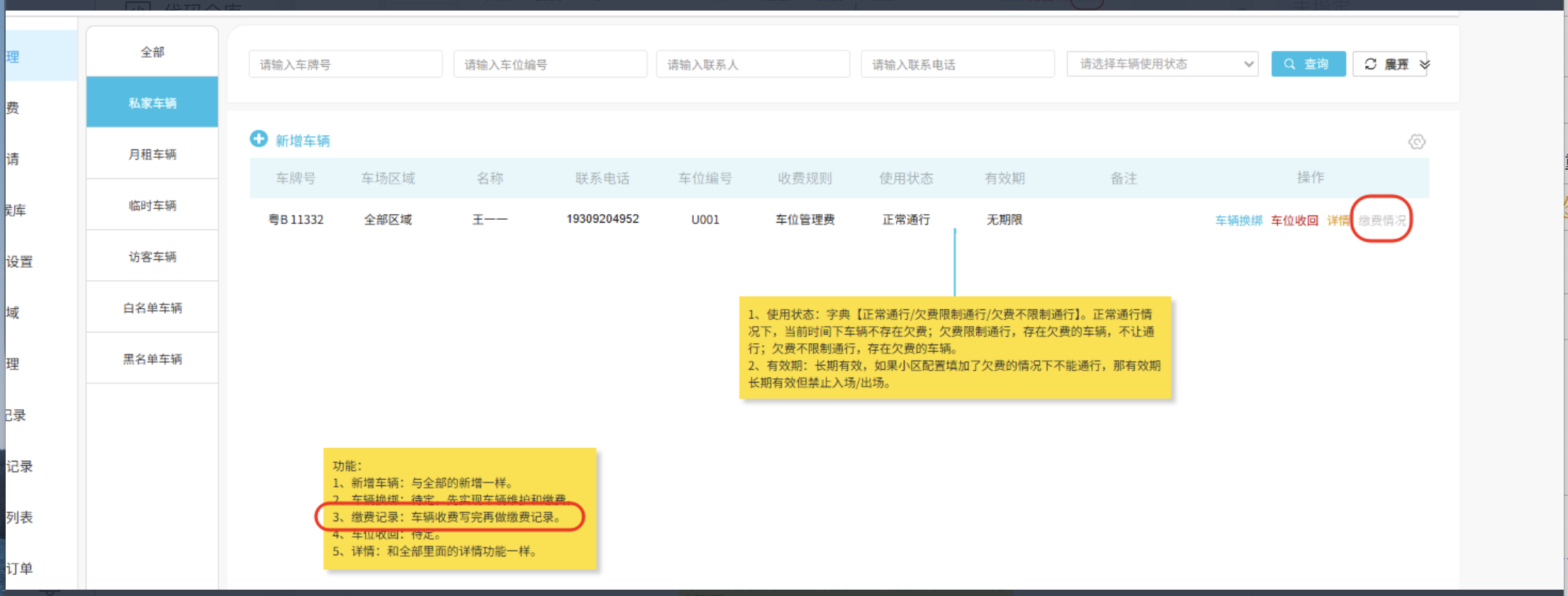1568x596 pixels.
Task: Focus the 请输入车牌号 input field
Action: 345,64
